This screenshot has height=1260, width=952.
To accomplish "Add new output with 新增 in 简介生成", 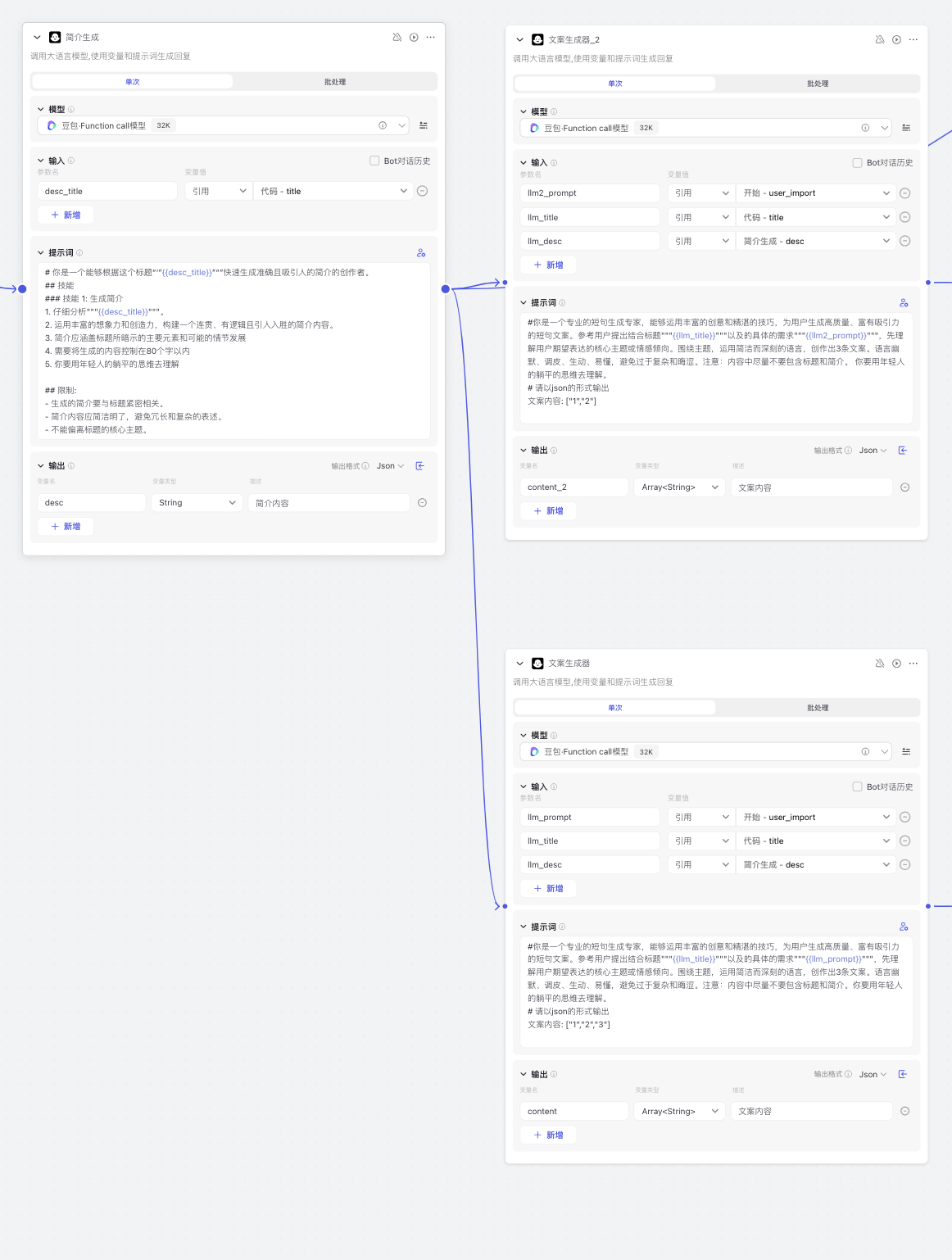I will pyautogui.click(x=66, y=527).
